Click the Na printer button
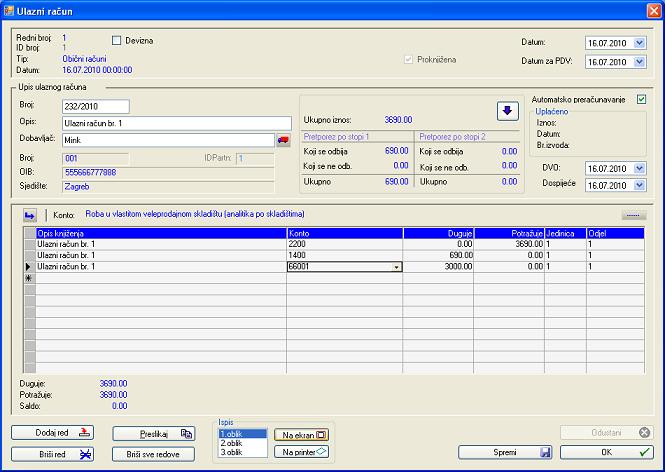The image size is (665, 472). pos(302,452)
